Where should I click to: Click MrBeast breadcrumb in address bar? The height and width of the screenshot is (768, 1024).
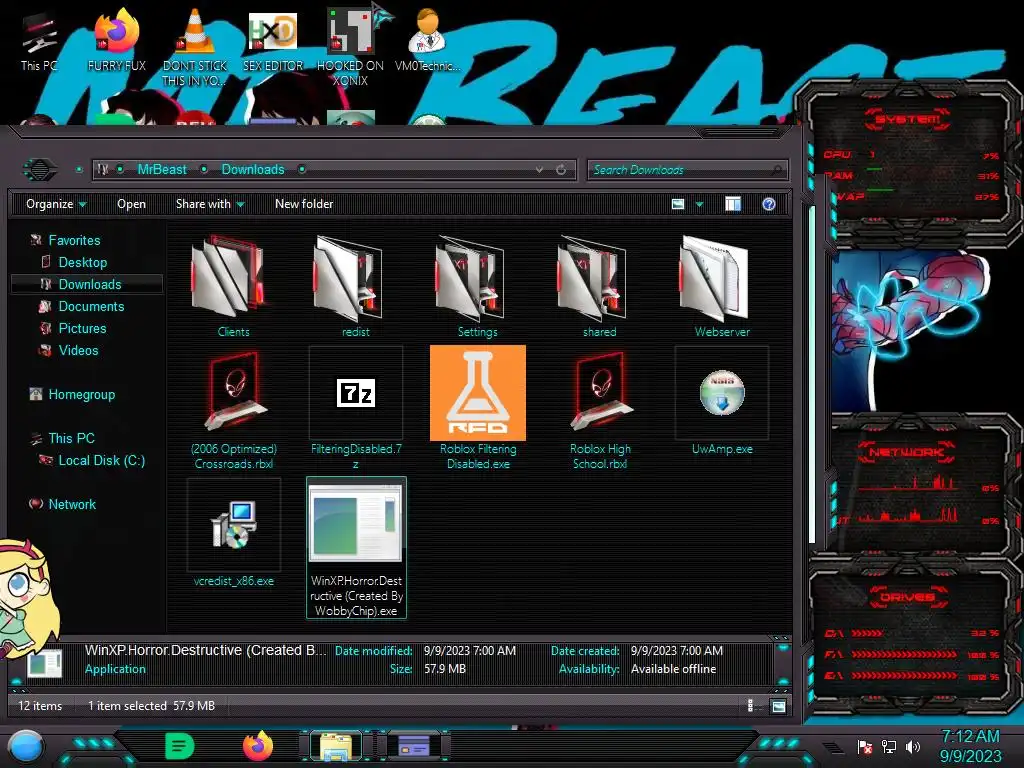(x=162, y=170)
